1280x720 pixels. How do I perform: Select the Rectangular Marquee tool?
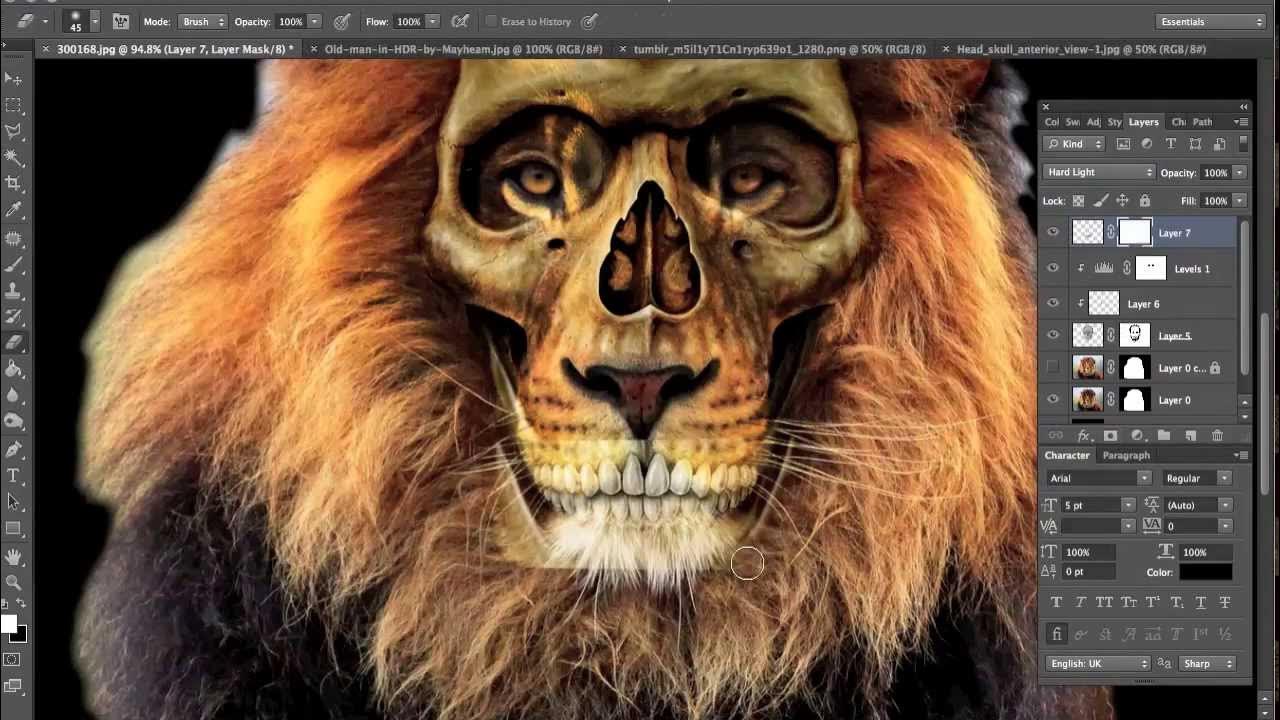14,105
